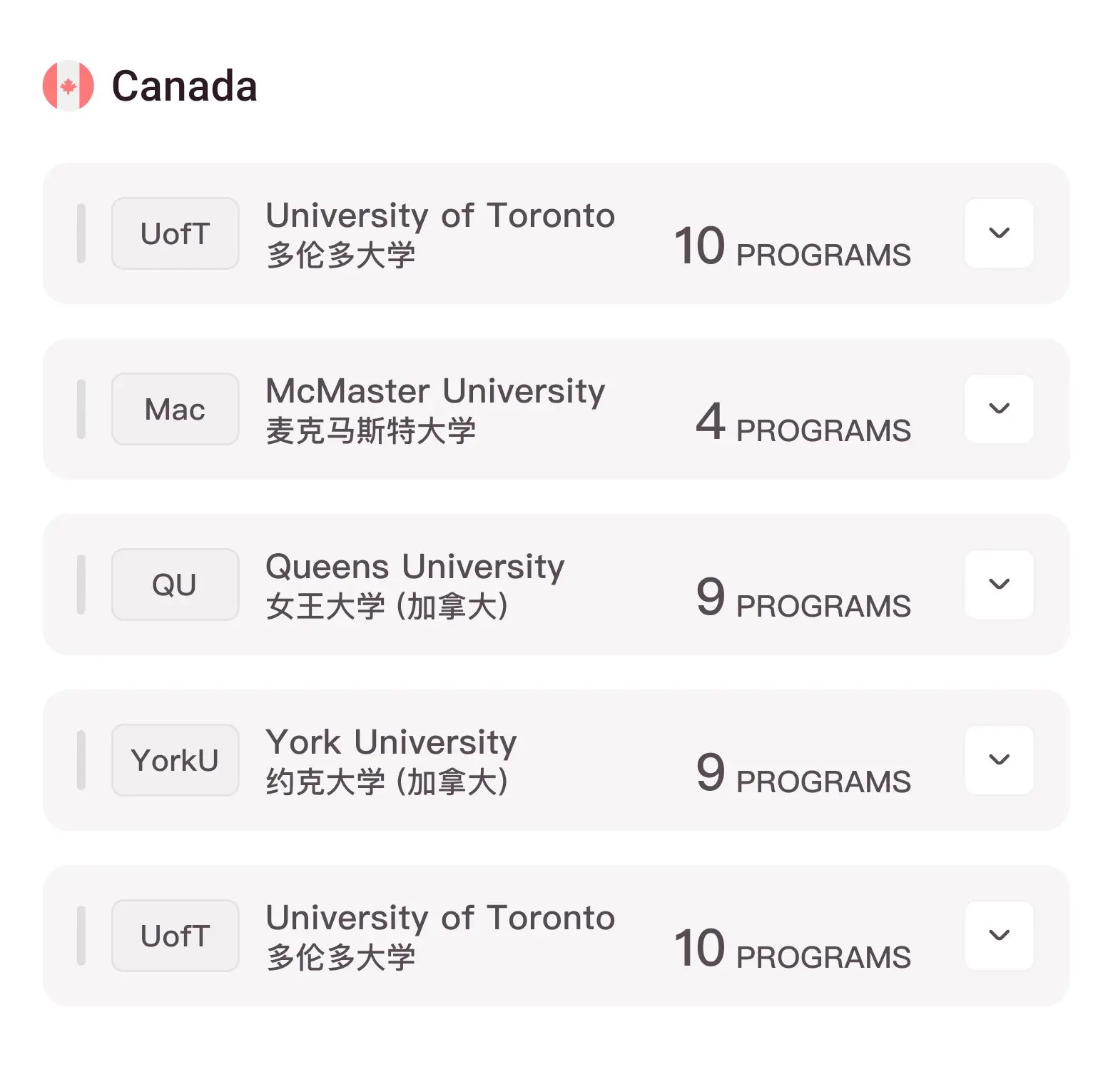This screenshot has height=1092, width=1113.
Task: Click the Canada country heading
Action: pyautogui.click(x=185, y=86)
